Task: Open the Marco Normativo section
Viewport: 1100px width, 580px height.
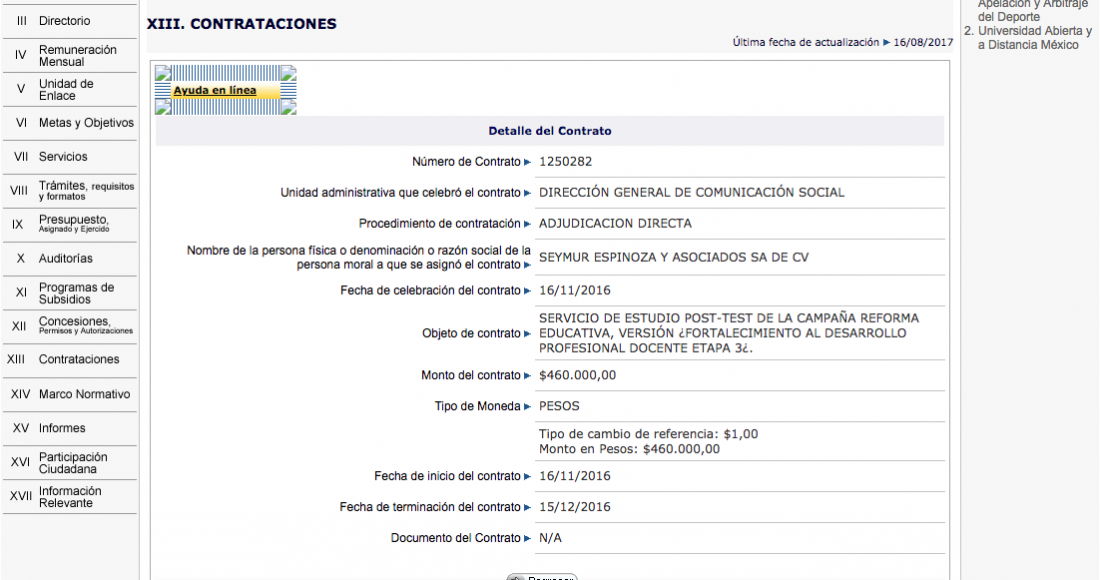Action: click(84, 395)
